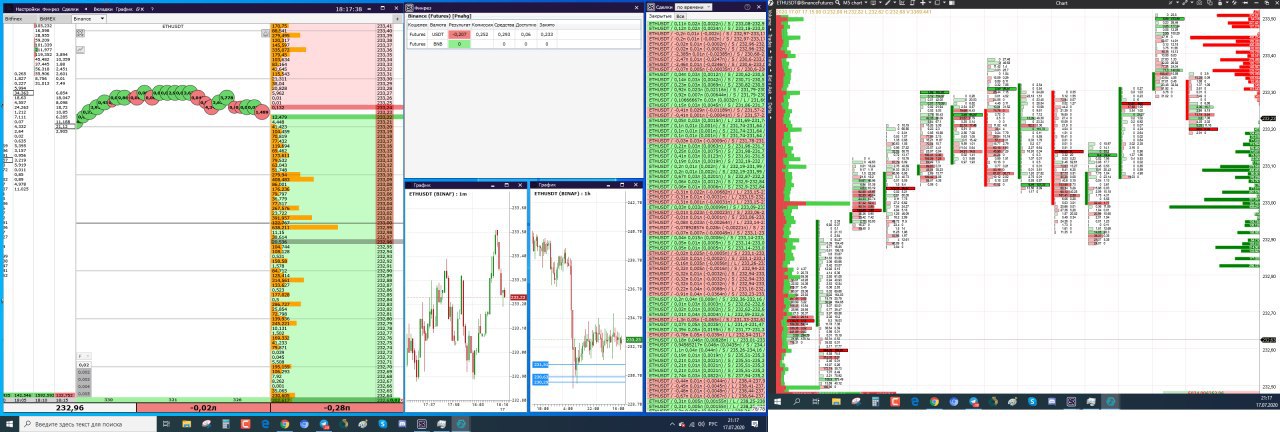Switch to the BitMEX exchange tab
Image resolution: width=1280 pixels, height=432 pixels.
coord(47,19)
